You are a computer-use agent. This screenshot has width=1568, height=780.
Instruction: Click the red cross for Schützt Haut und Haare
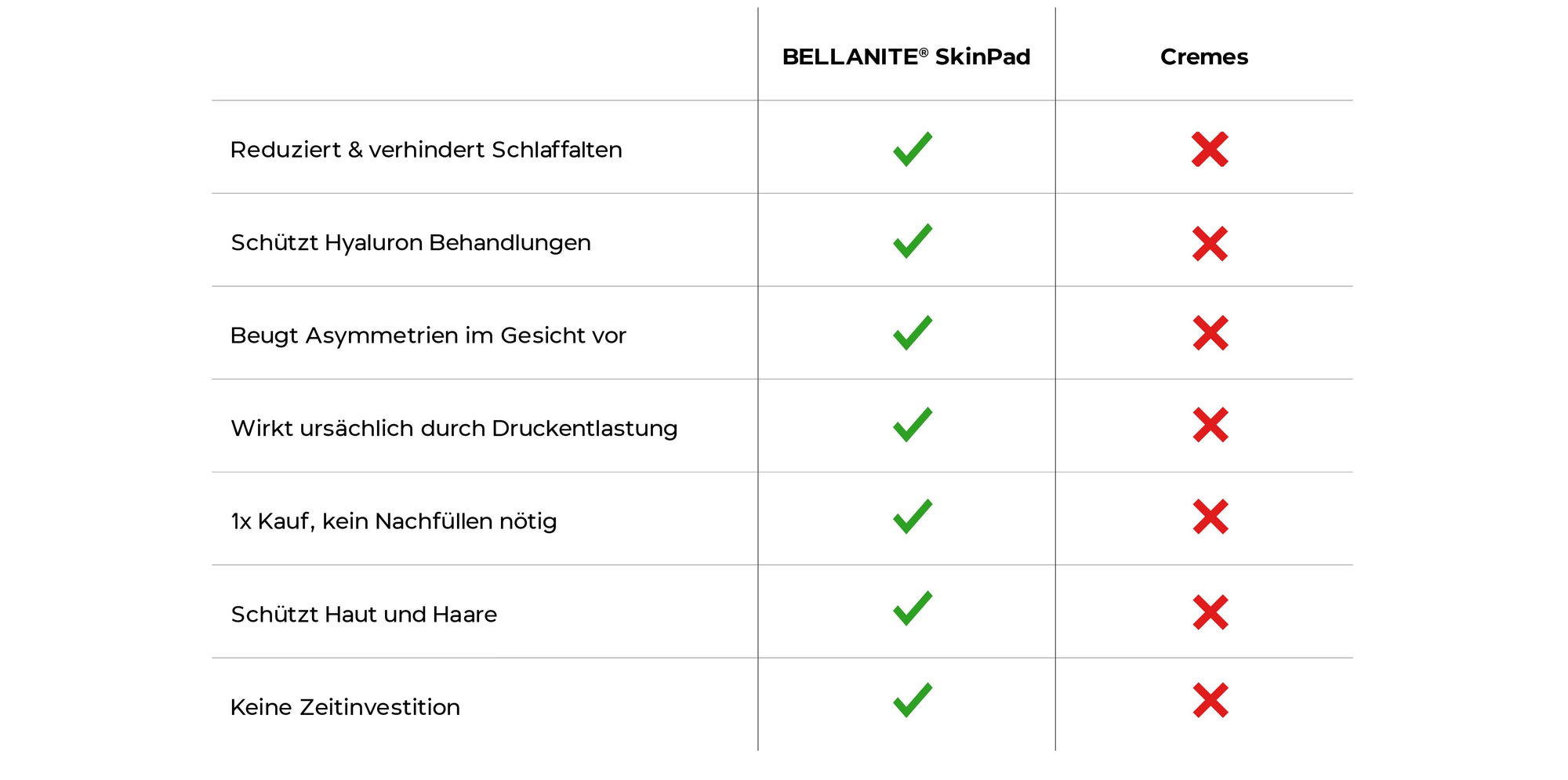point(1210,612)
